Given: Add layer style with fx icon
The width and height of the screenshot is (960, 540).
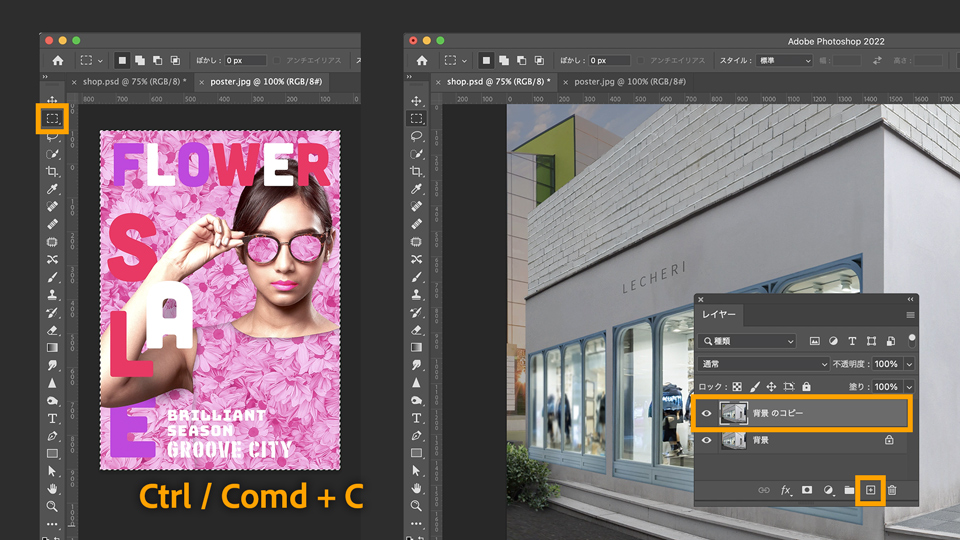Looking at the screenshot, I should (786, 490).
